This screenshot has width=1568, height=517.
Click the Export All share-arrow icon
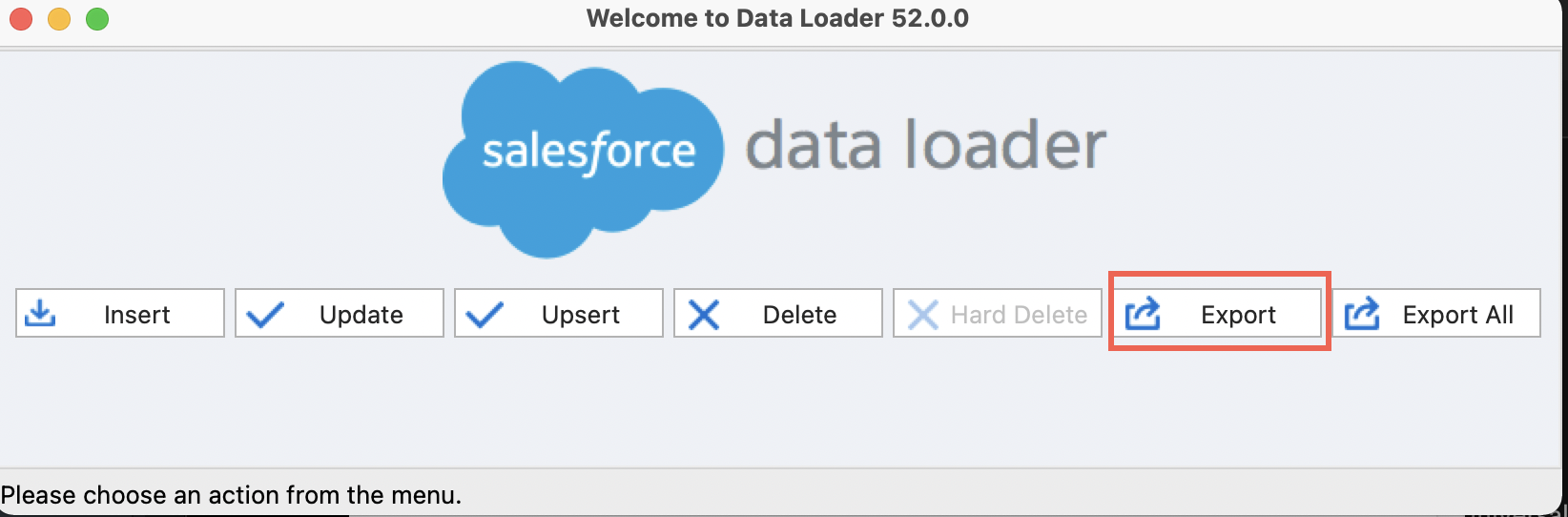coord(1362,313)
